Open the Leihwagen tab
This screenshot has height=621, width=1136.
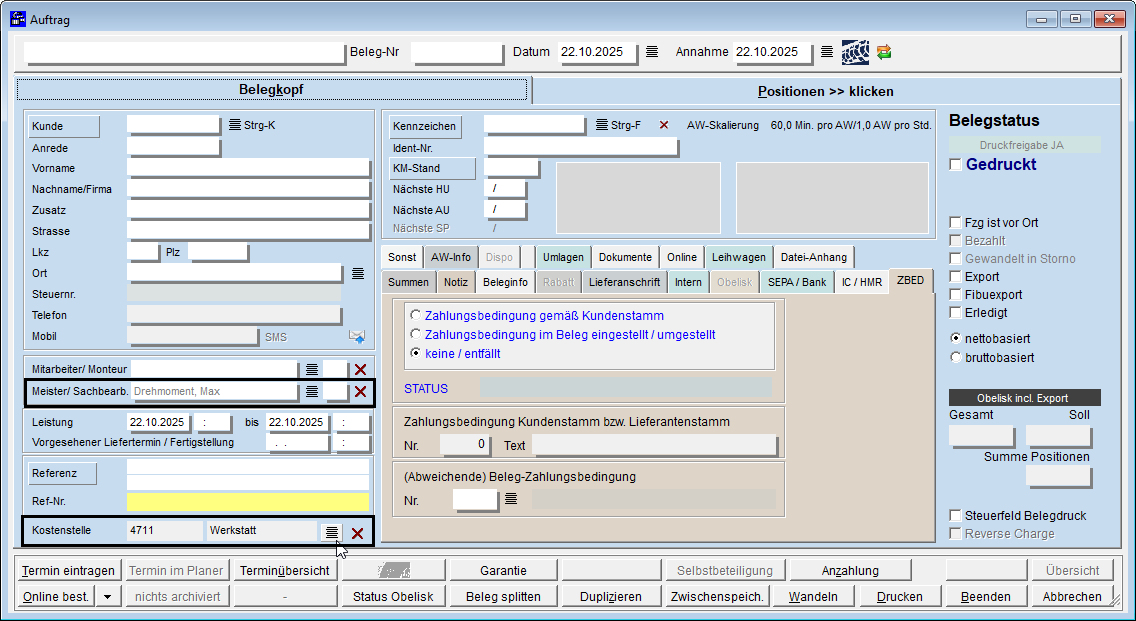click(738, 257)
